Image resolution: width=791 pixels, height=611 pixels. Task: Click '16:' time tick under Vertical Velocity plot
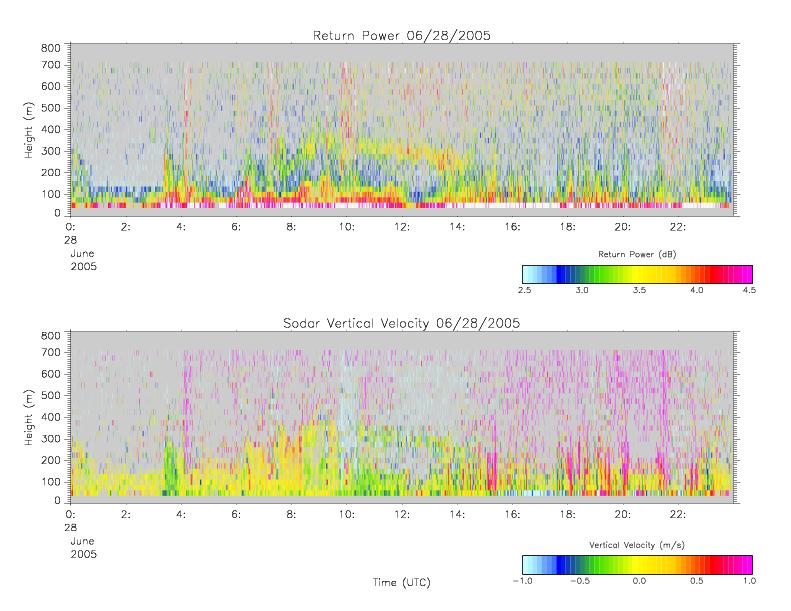(x=513, y=515)
